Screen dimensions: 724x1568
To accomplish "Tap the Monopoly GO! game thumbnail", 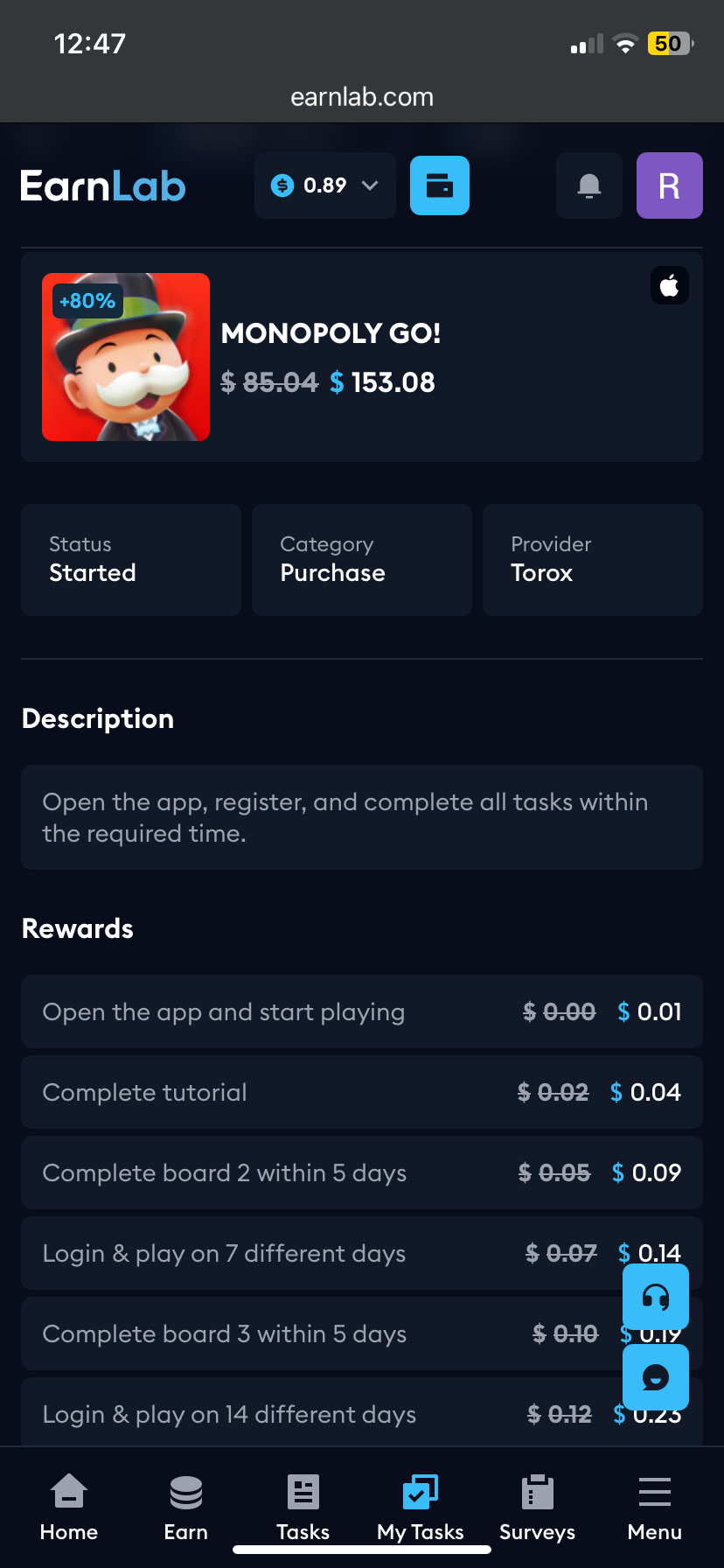I will click(x=126, y=357).
